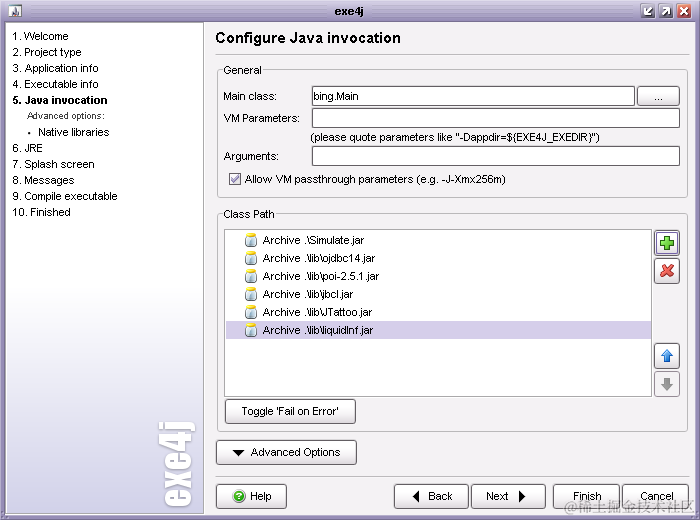The image size is (700, 520).
Task: Move selected entry up with blue arrow
Action: [x=667, y=356]
